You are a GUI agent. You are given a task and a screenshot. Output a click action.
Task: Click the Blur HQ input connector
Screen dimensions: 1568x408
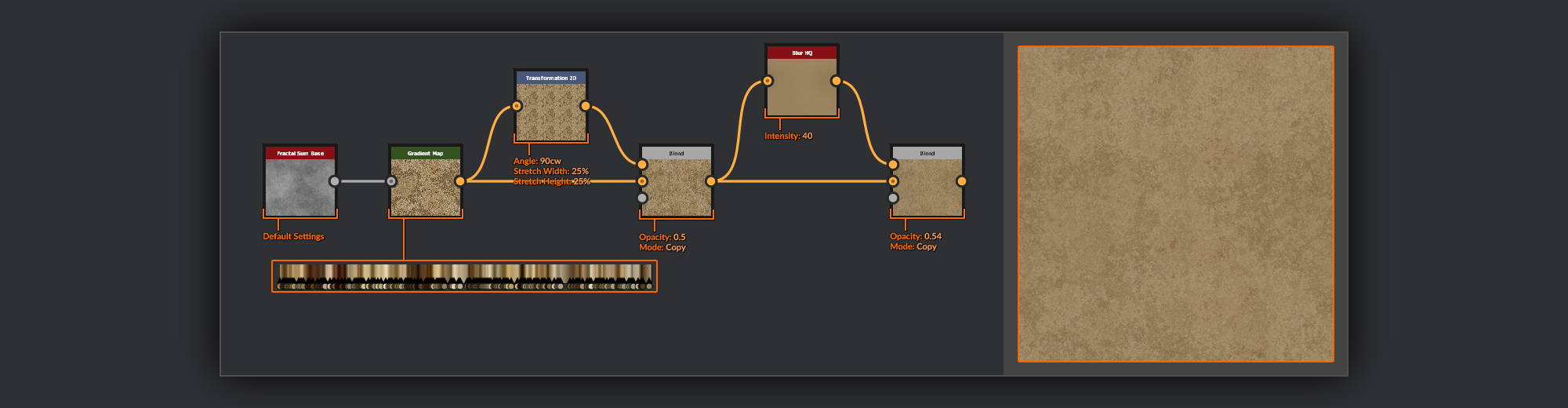[768, 81]
